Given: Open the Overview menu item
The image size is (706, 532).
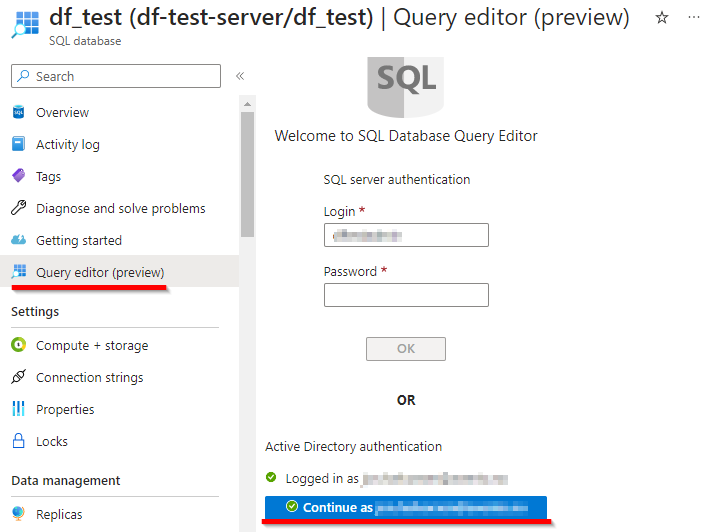Looking at the screenshot, I should (x=63, y=113).
